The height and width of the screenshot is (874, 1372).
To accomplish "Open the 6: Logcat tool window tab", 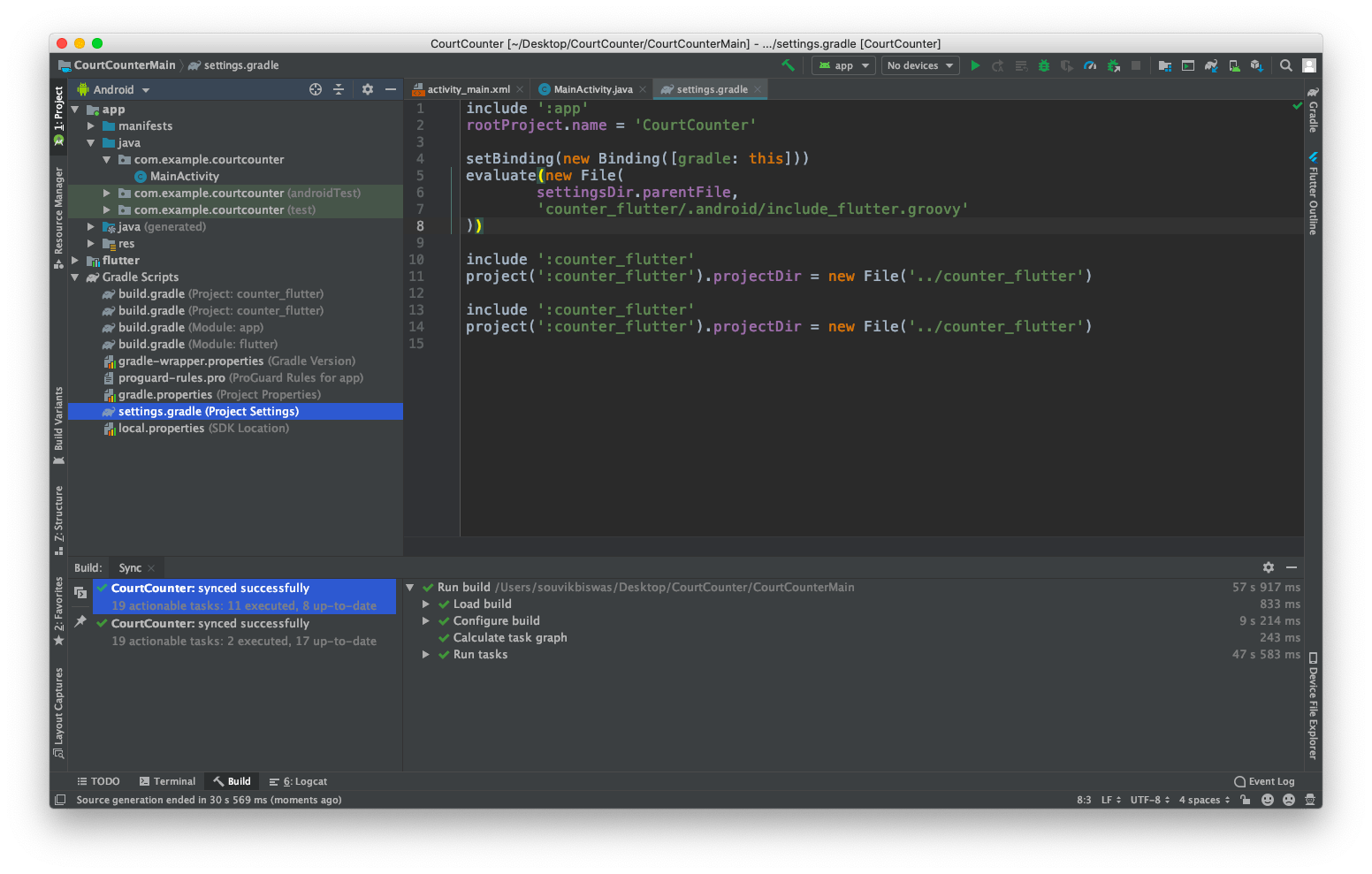I will [x=298, y=781].
